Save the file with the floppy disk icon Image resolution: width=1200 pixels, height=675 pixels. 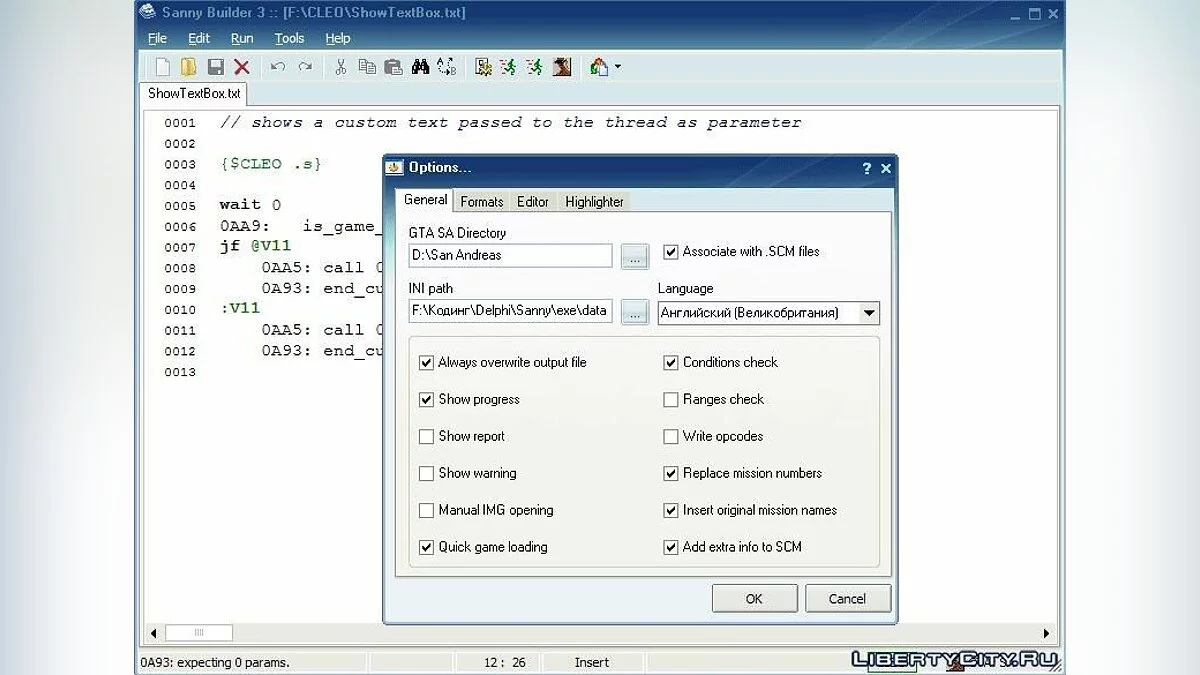(x=215, y=67)
